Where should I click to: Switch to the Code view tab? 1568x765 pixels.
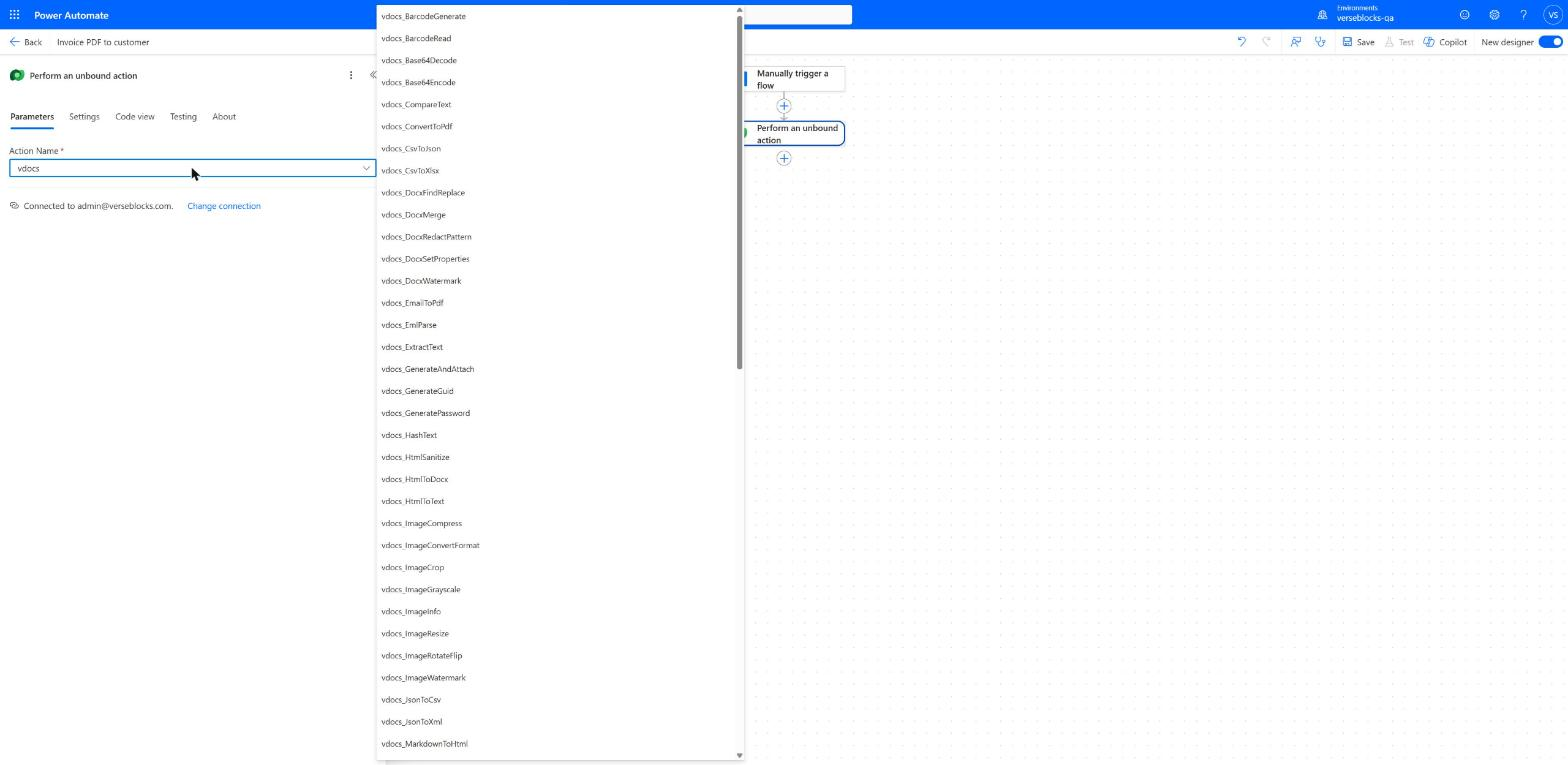point(135,116)
